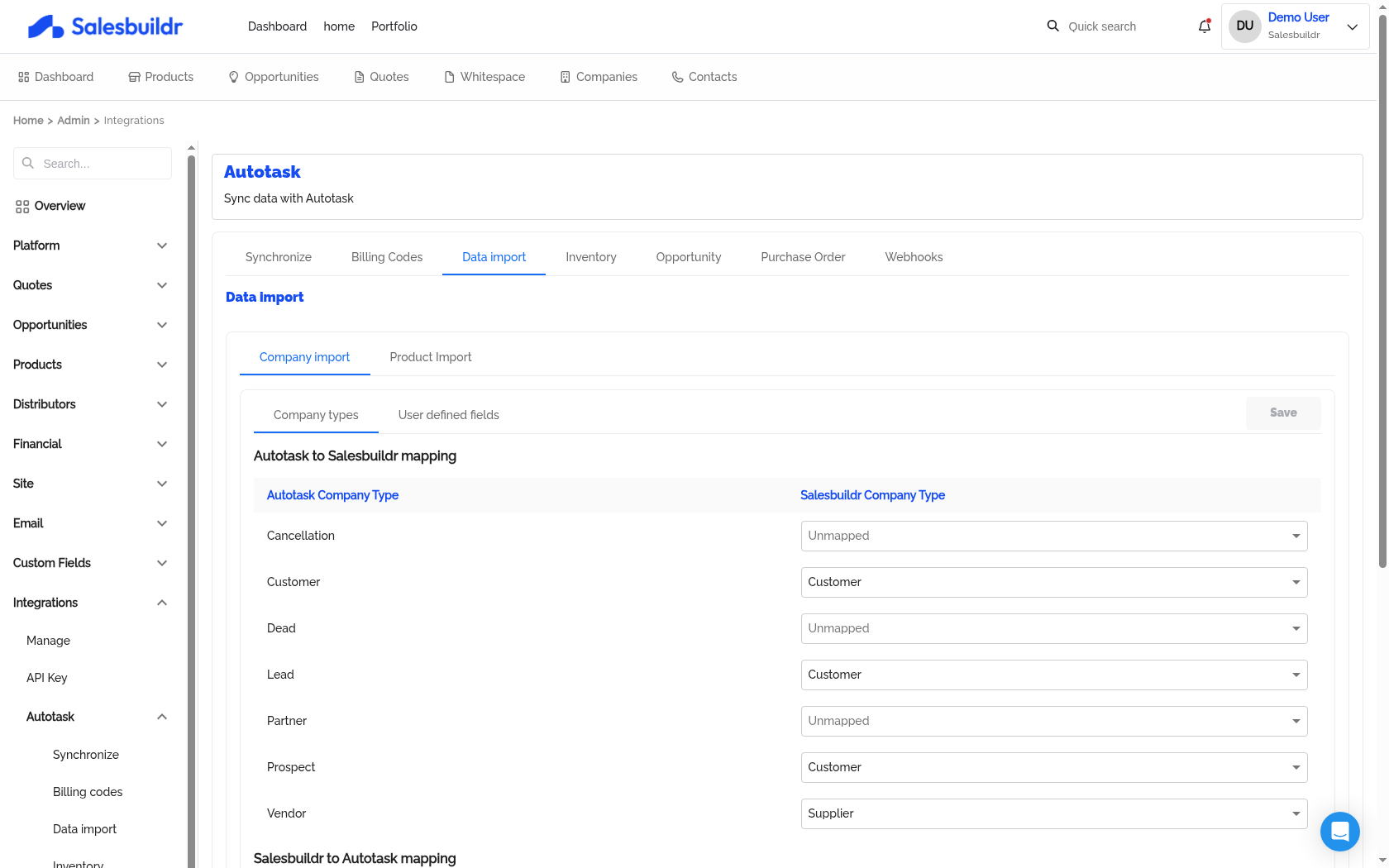Select the Data import tab
This screenshot has height=868, width=1389.
pos(494,257)
